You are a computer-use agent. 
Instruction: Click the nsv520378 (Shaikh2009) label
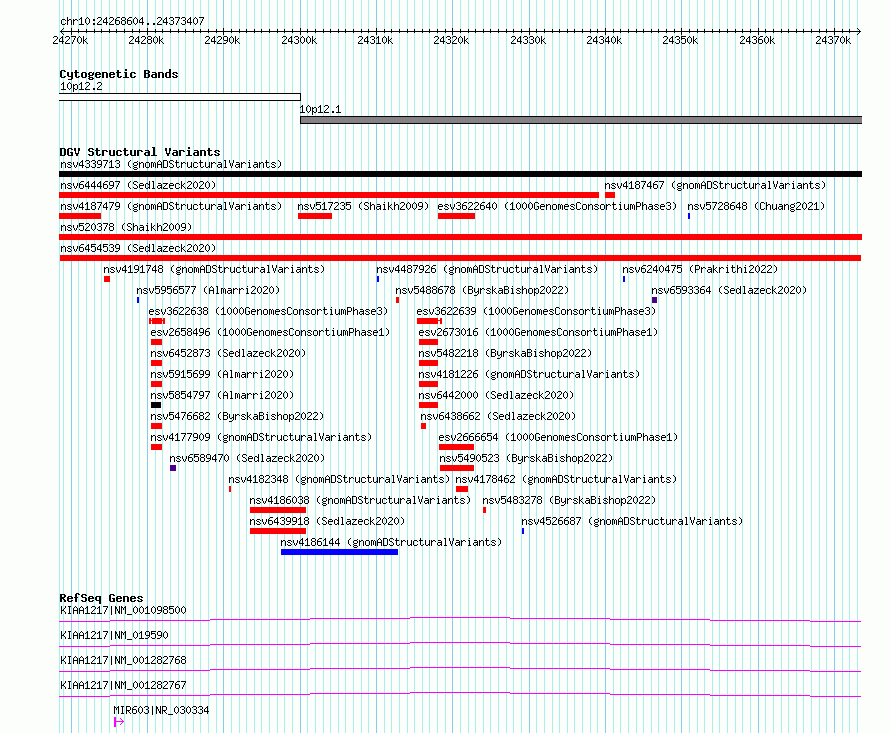126,227
